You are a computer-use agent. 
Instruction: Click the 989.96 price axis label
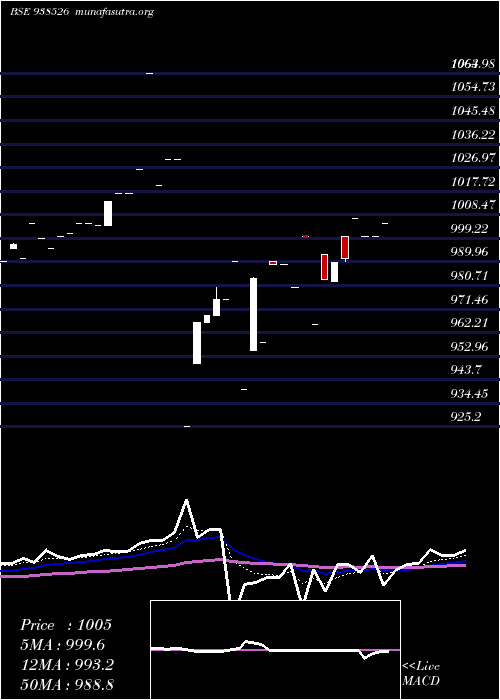tap(469, 252)
